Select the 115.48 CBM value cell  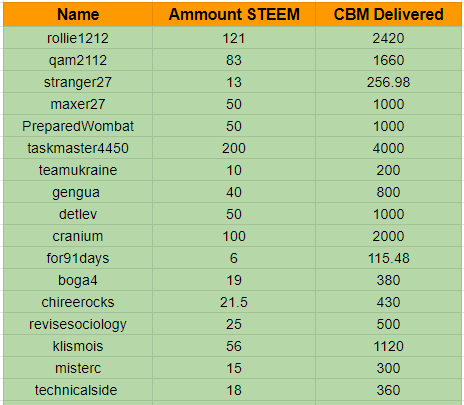(388, 258)
